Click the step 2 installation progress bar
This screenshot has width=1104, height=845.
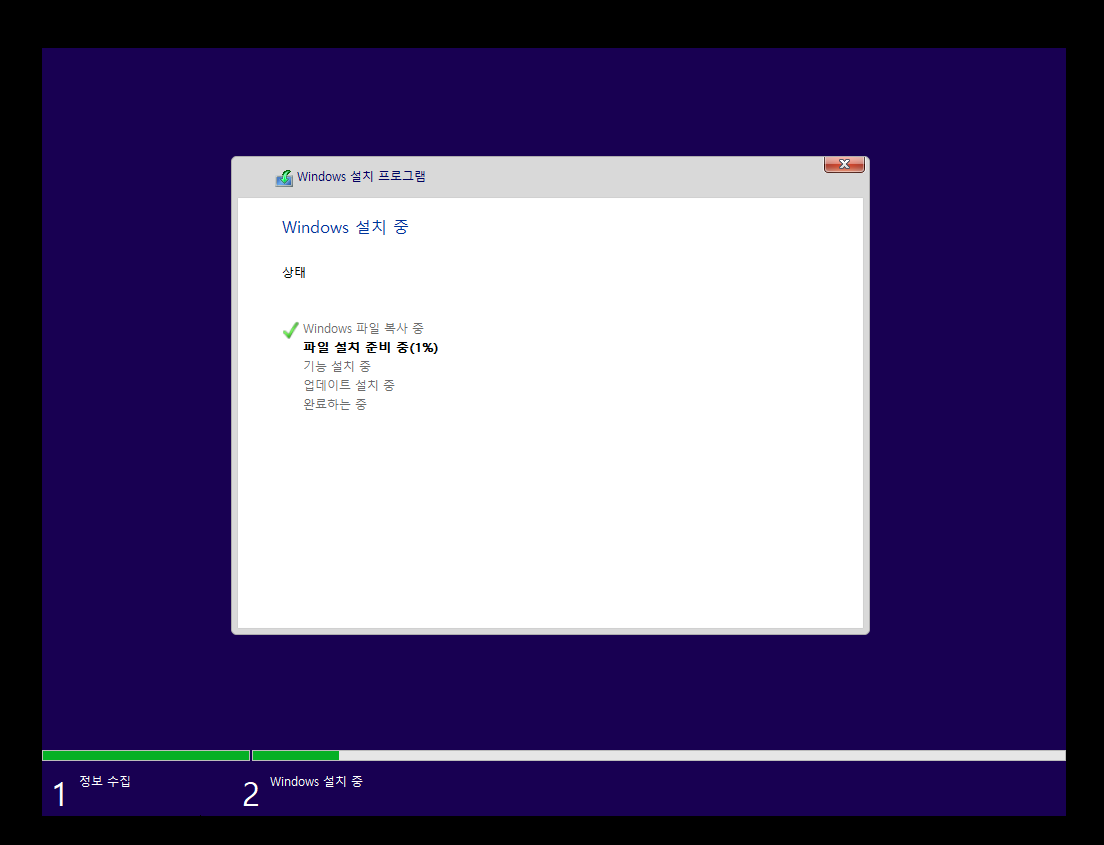659,756
